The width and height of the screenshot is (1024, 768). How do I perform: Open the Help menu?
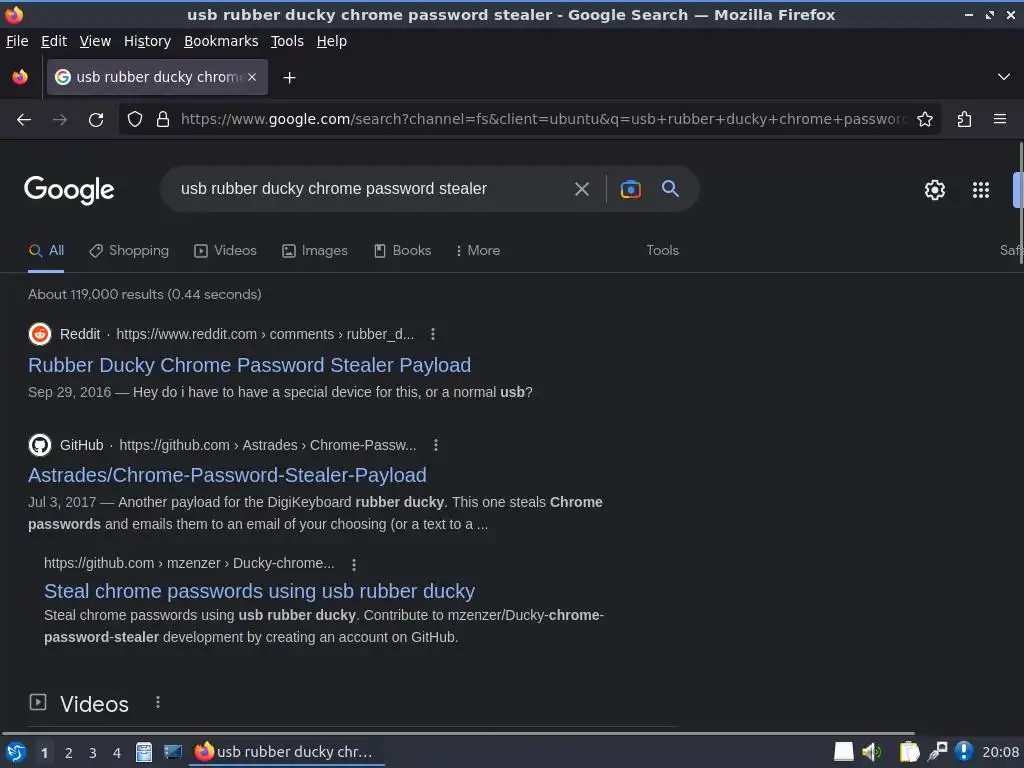click(x=332, y=41)
